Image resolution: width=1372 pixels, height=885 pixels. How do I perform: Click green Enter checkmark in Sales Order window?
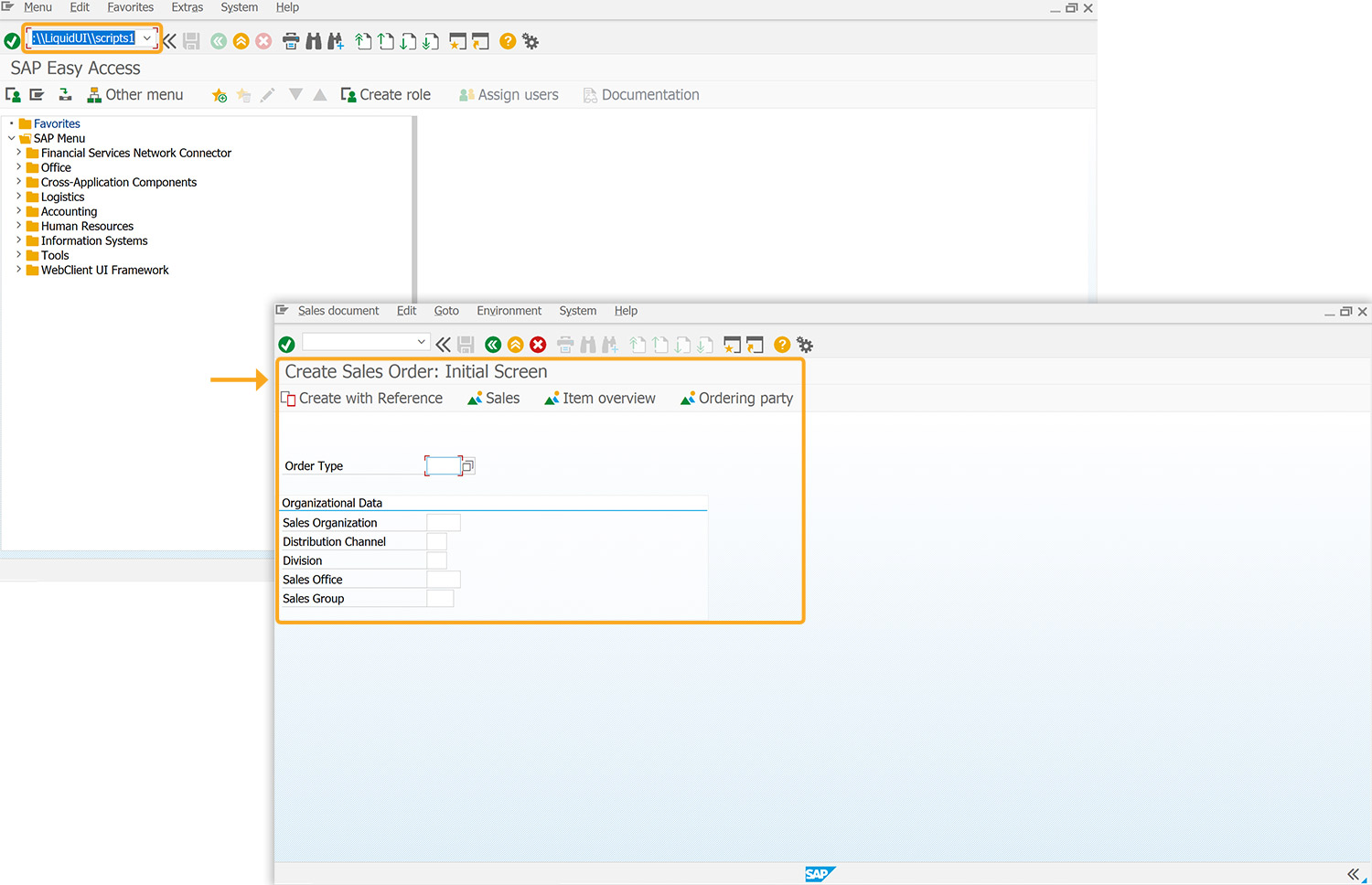(x=286, y=345)
